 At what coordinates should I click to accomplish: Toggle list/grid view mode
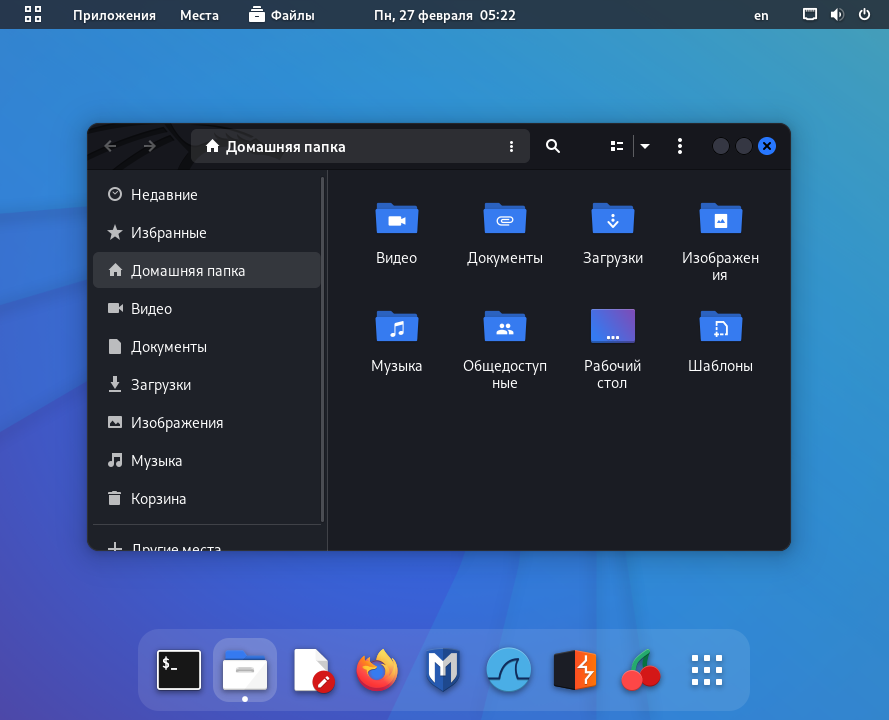pos(617,146)
